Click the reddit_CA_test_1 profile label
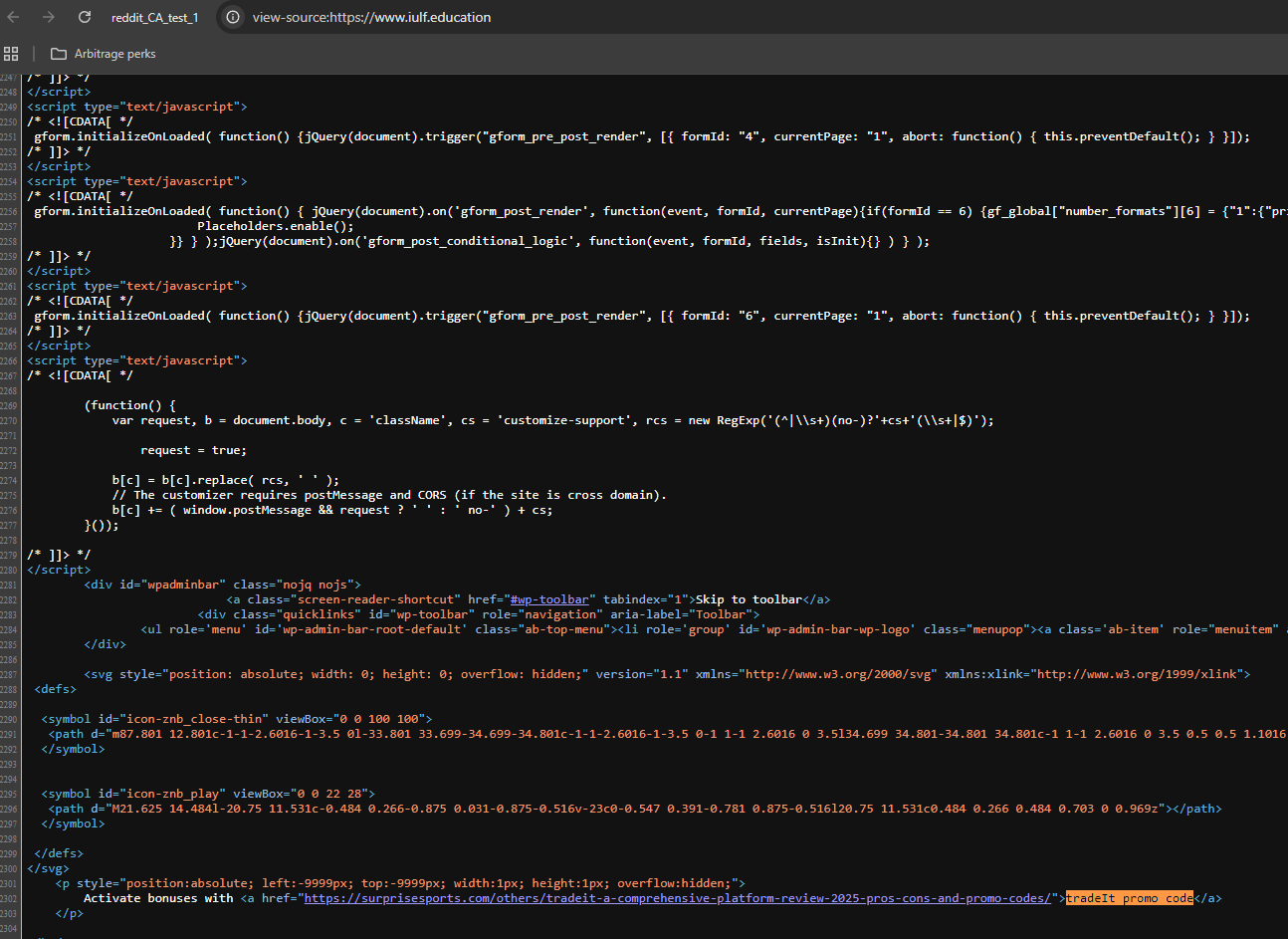 (154, 18)
